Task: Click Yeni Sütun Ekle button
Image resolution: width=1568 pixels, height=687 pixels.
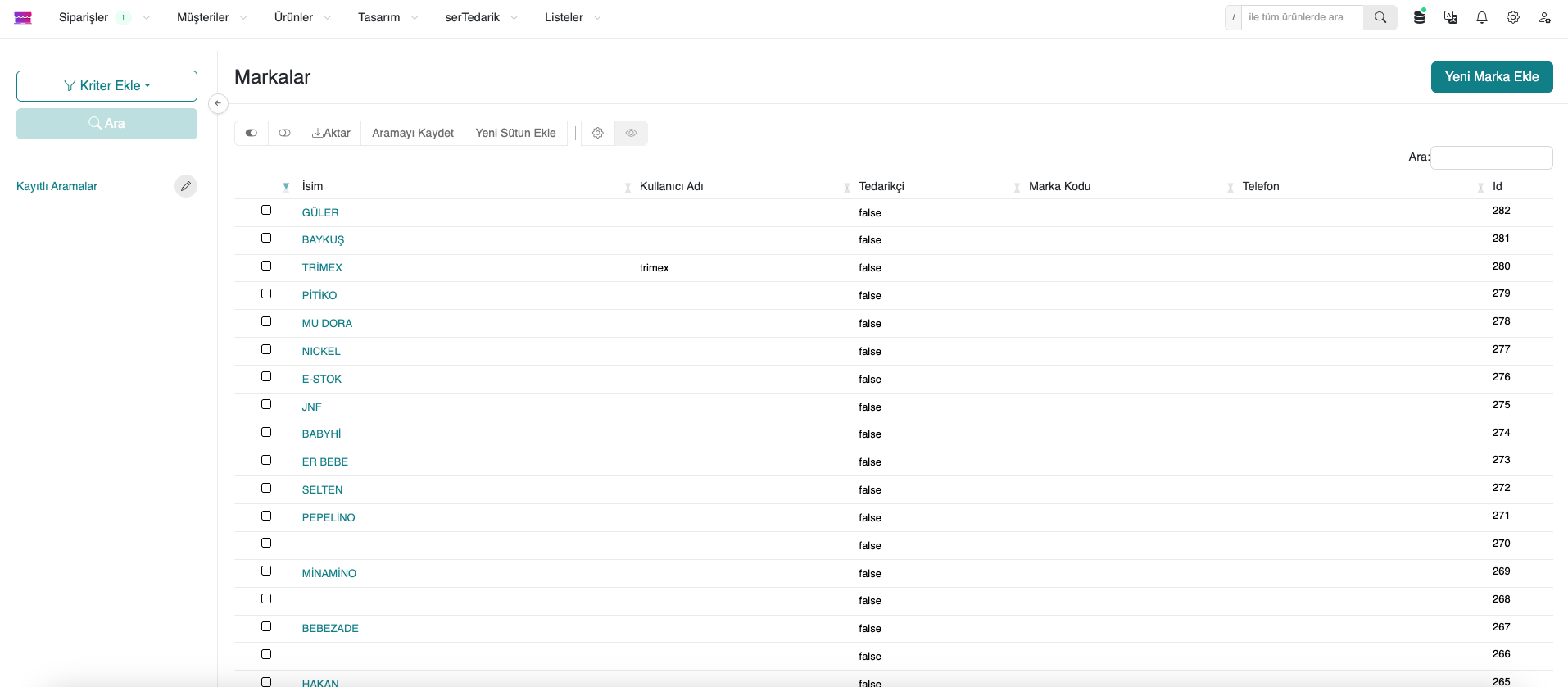Action: coord(516,133)
